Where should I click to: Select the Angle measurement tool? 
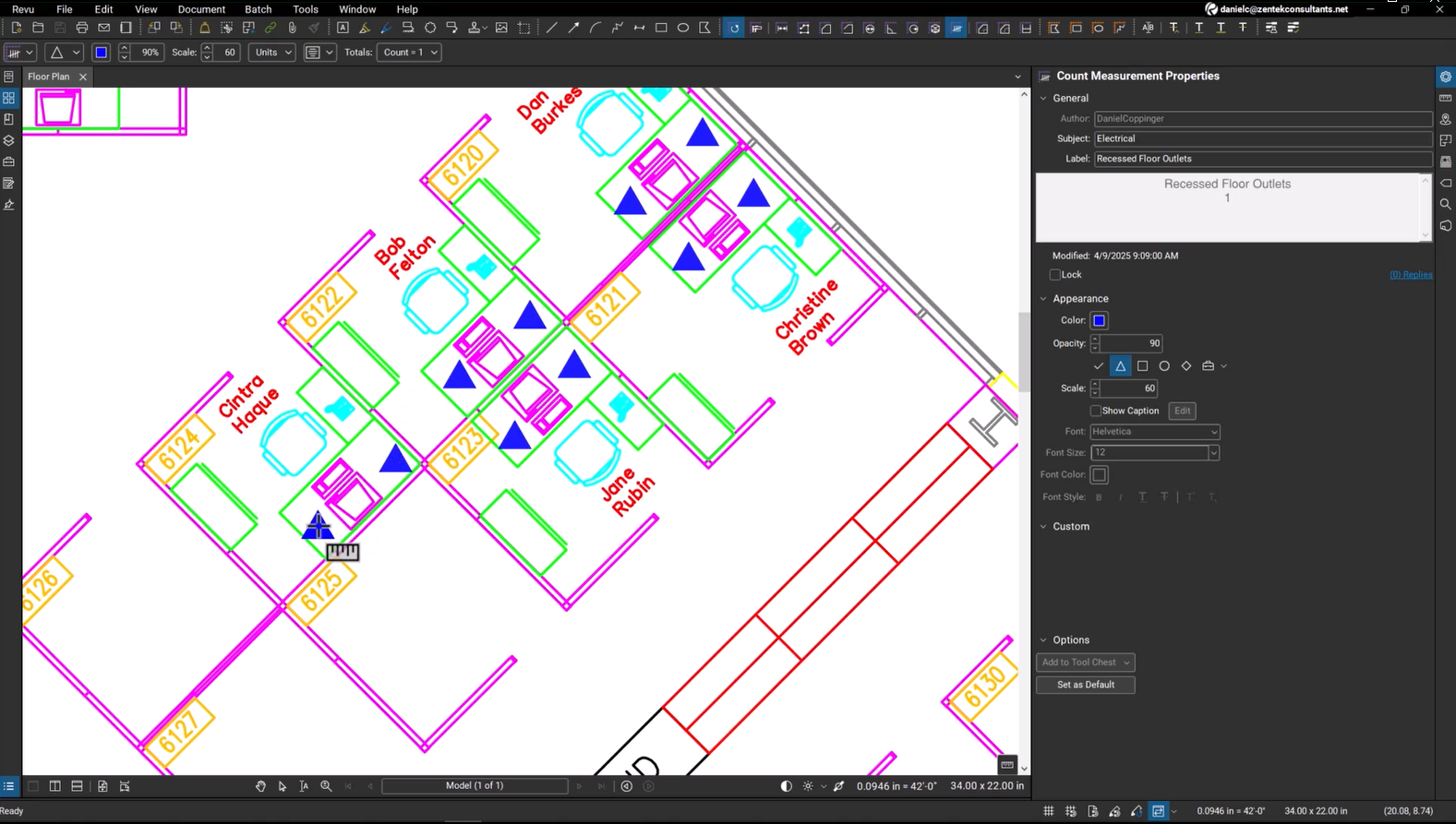coord(891,29)
